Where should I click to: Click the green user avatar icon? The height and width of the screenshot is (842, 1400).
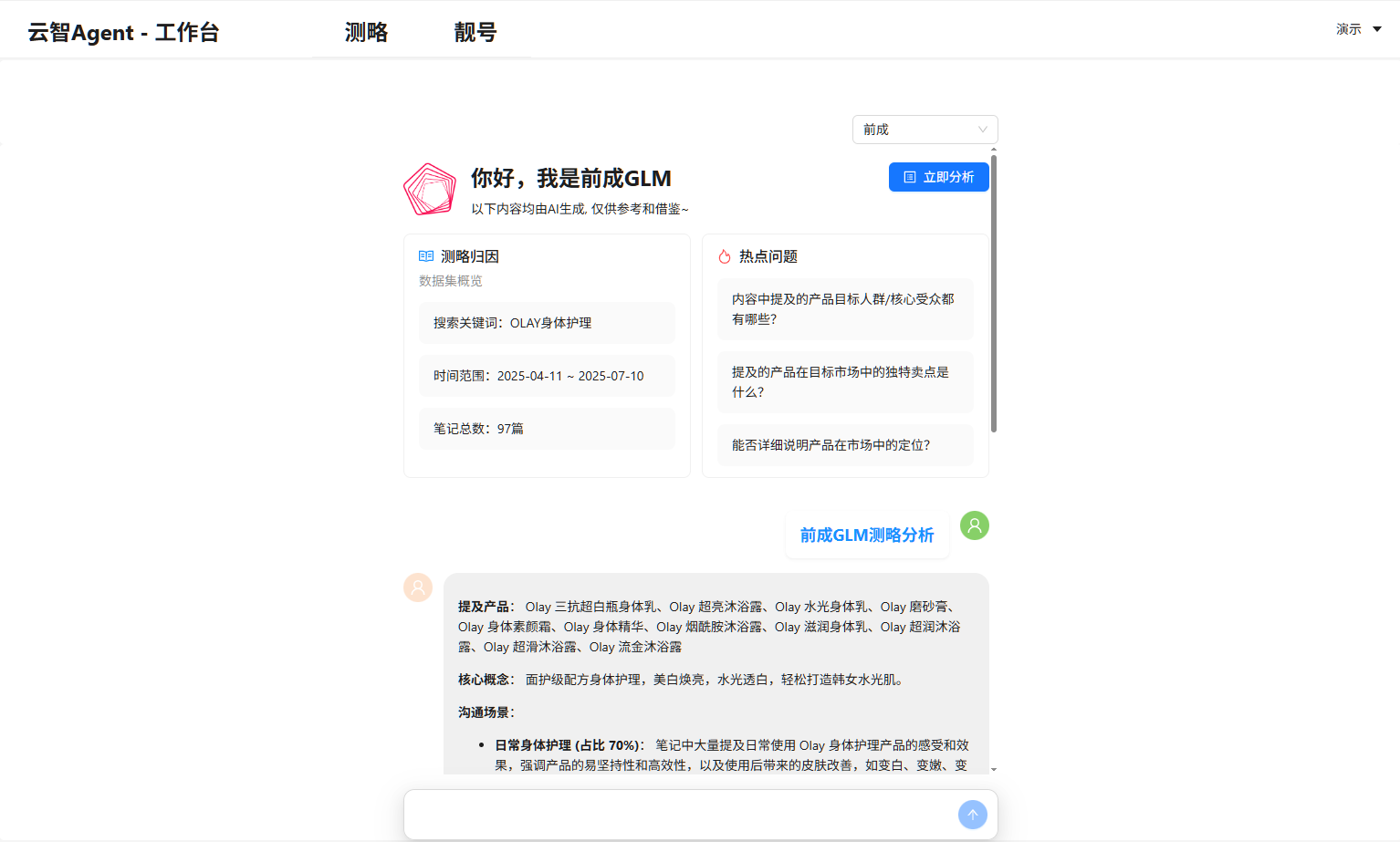point(975,525)
